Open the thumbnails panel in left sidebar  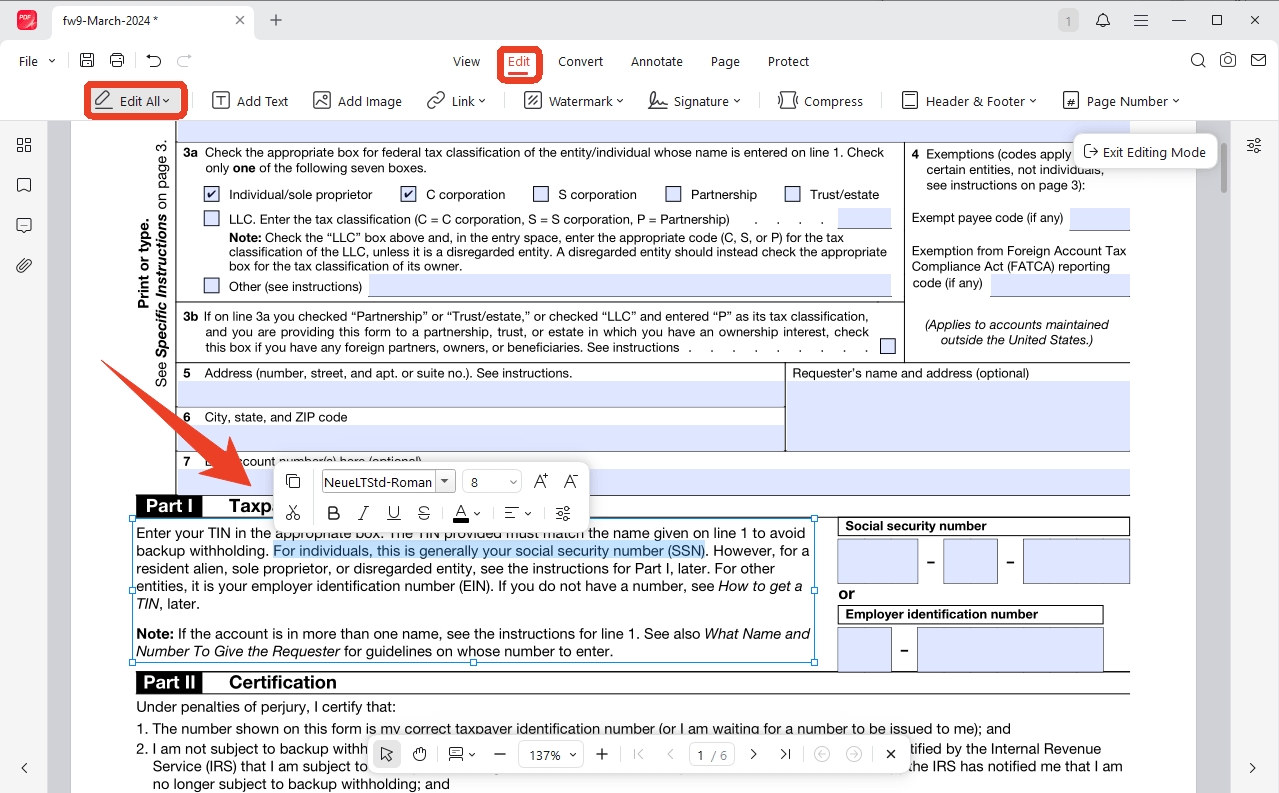click(x=24, y=145)
